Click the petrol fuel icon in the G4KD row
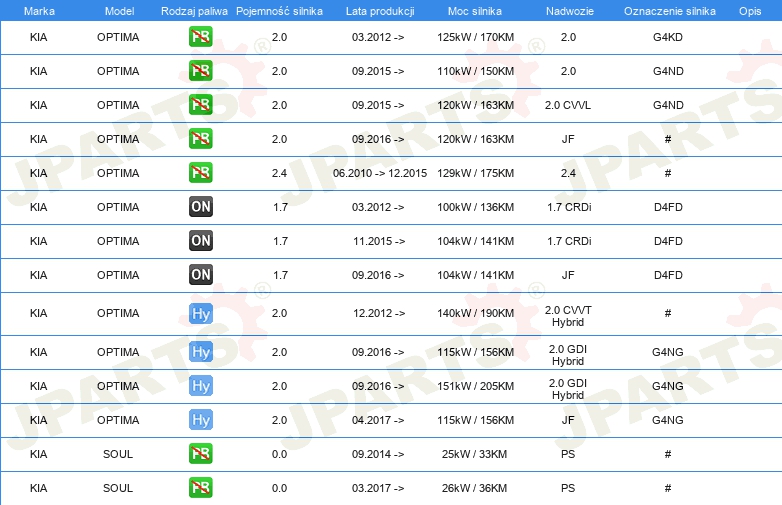Viewport: 782px width, 505px height. [x=200, y=37]
